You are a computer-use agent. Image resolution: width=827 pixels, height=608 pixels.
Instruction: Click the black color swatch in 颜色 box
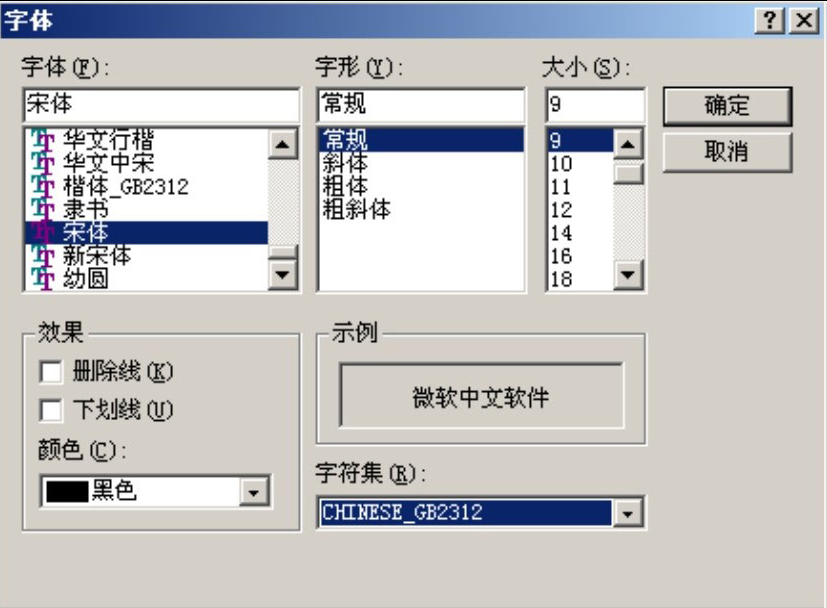[68, 492]
